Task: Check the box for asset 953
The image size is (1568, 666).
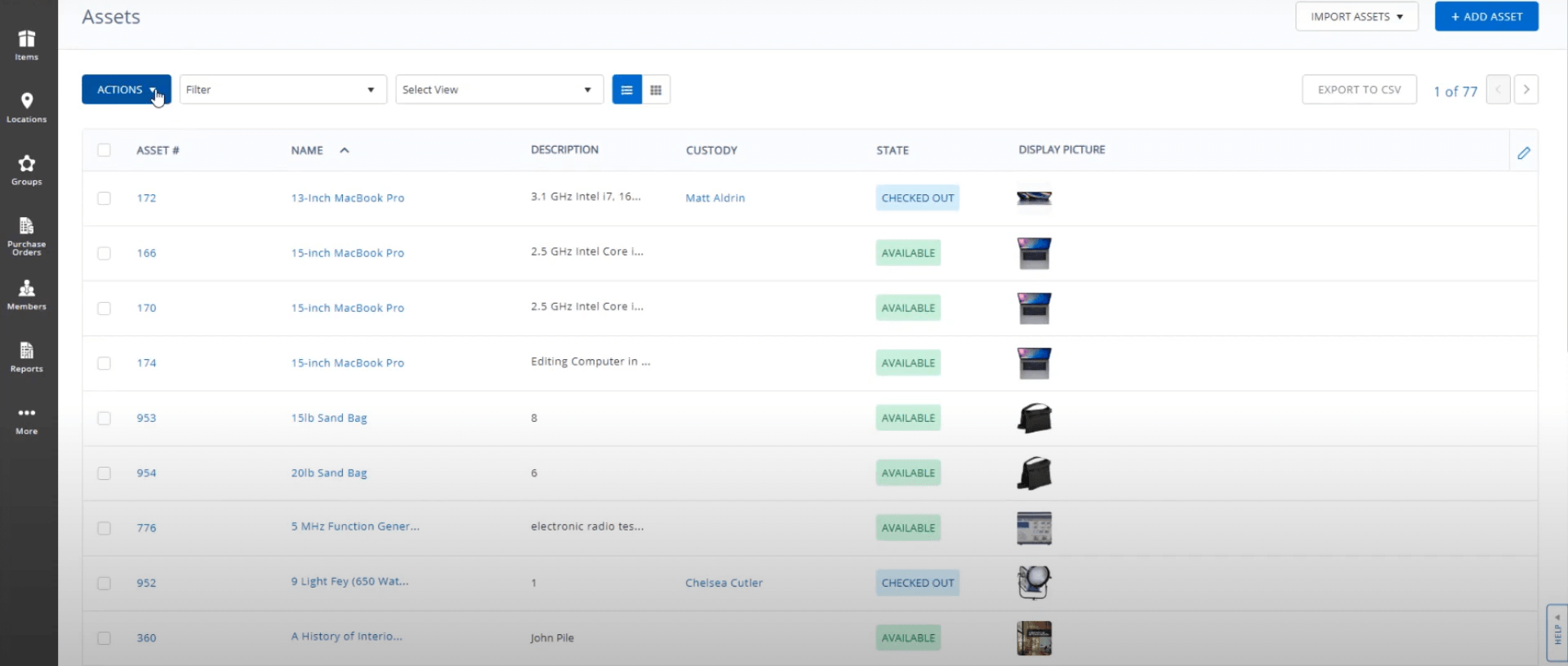Action: (104, 418)
